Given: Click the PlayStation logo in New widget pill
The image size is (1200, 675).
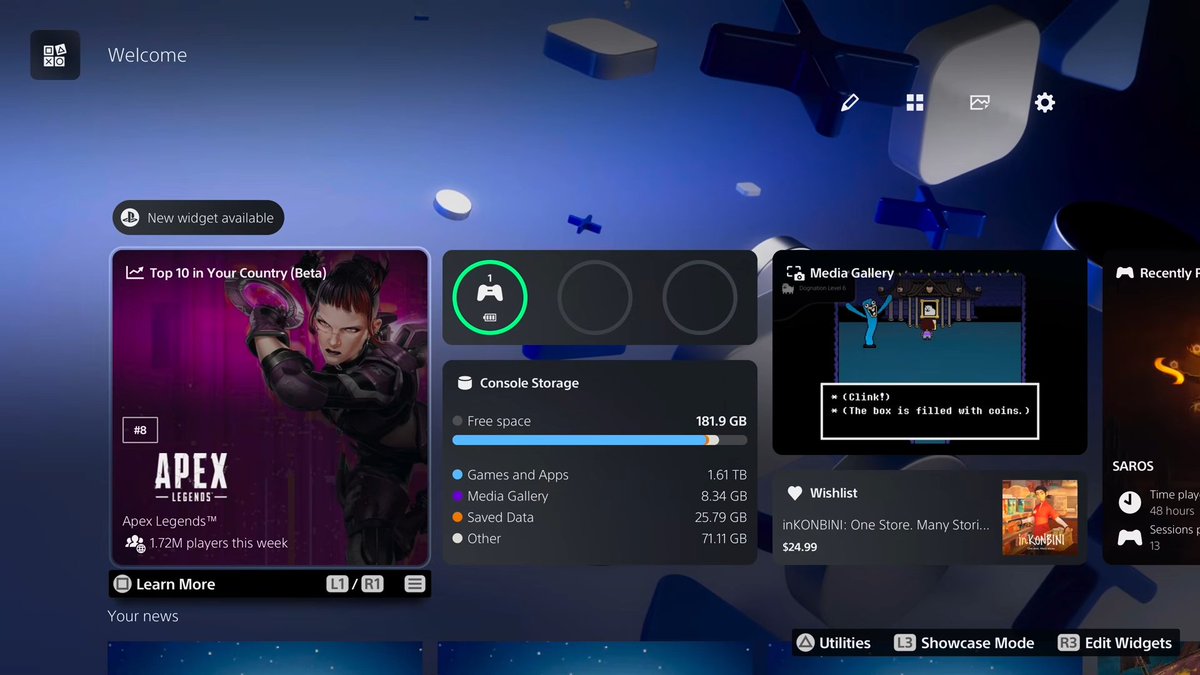Looking at the screenshot, I should [130, 218].
